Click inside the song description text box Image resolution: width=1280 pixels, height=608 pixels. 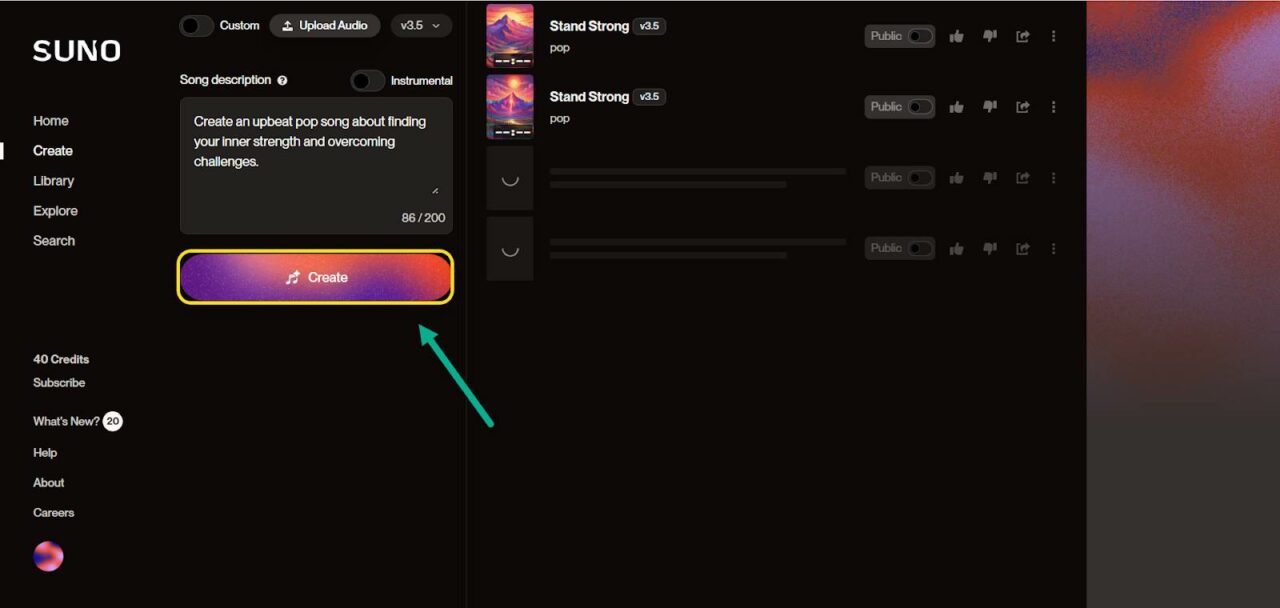(x=315, y=160)
